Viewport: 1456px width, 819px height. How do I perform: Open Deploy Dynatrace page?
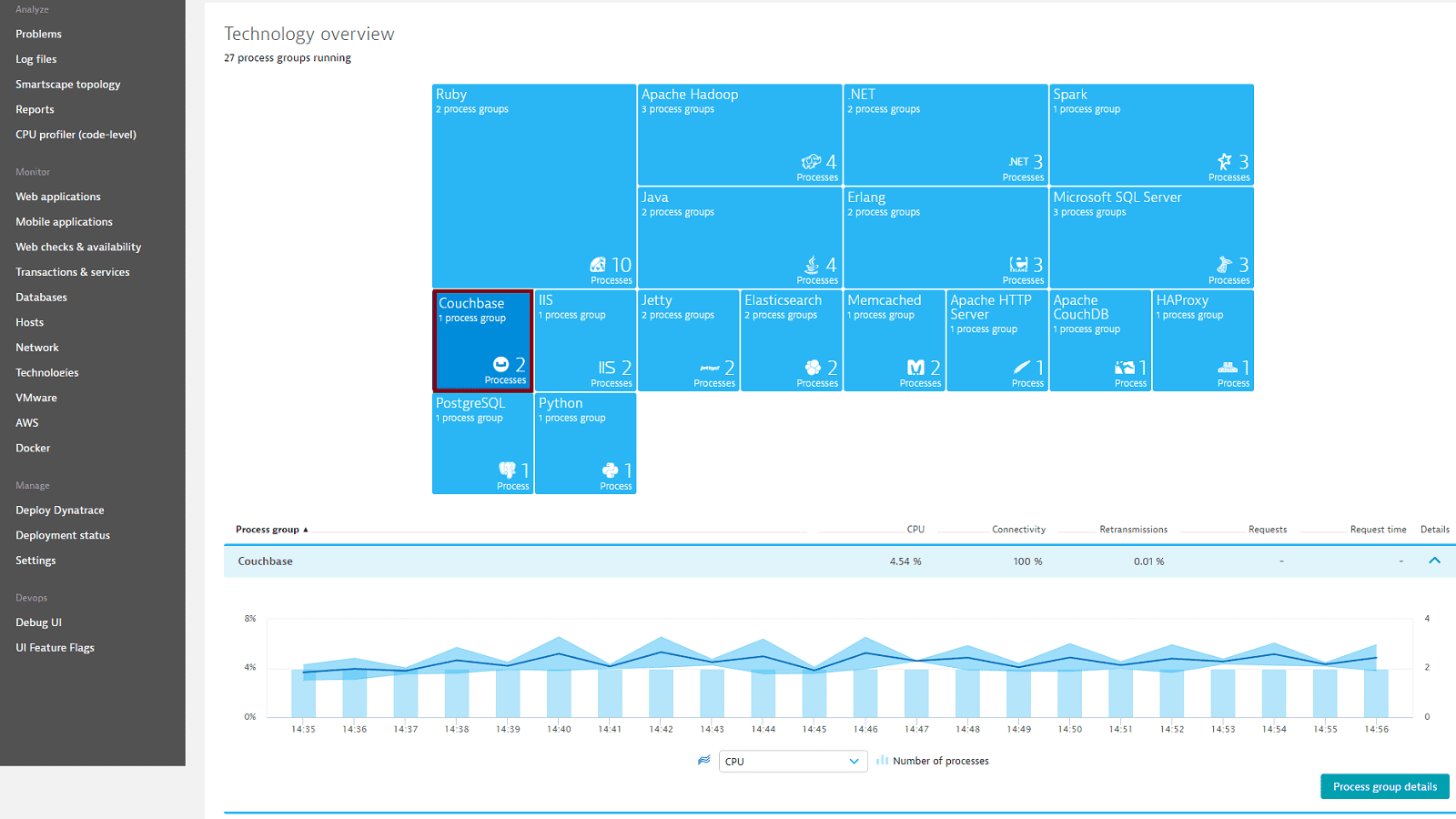59,511
